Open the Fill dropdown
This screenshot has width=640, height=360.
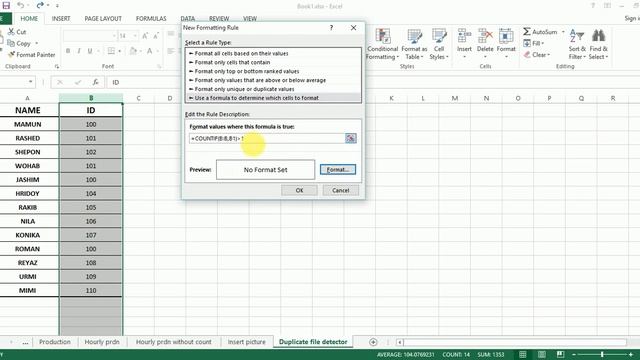pos(533,43)
